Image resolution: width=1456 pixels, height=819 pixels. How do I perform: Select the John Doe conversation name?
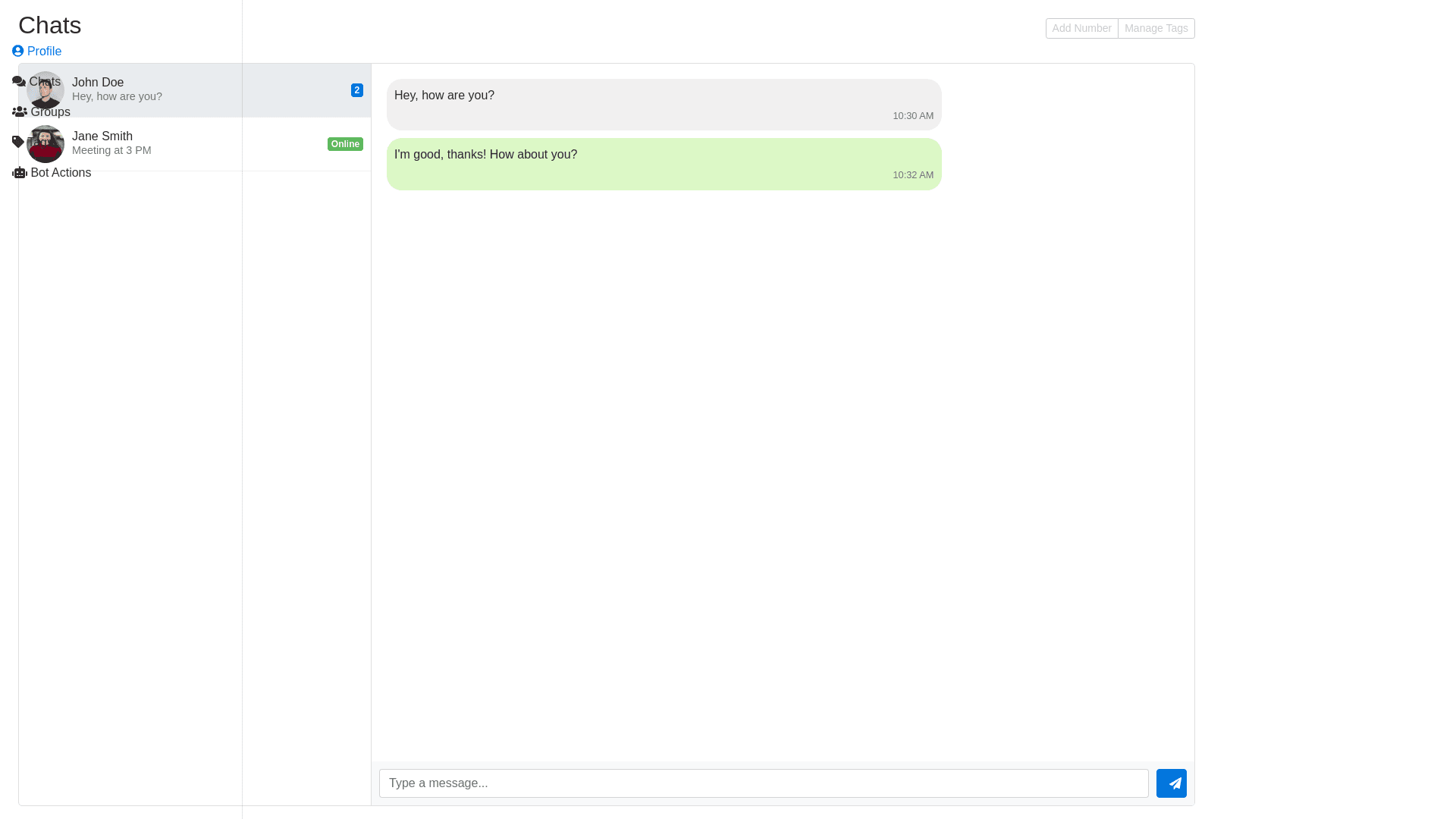point(98,82)
